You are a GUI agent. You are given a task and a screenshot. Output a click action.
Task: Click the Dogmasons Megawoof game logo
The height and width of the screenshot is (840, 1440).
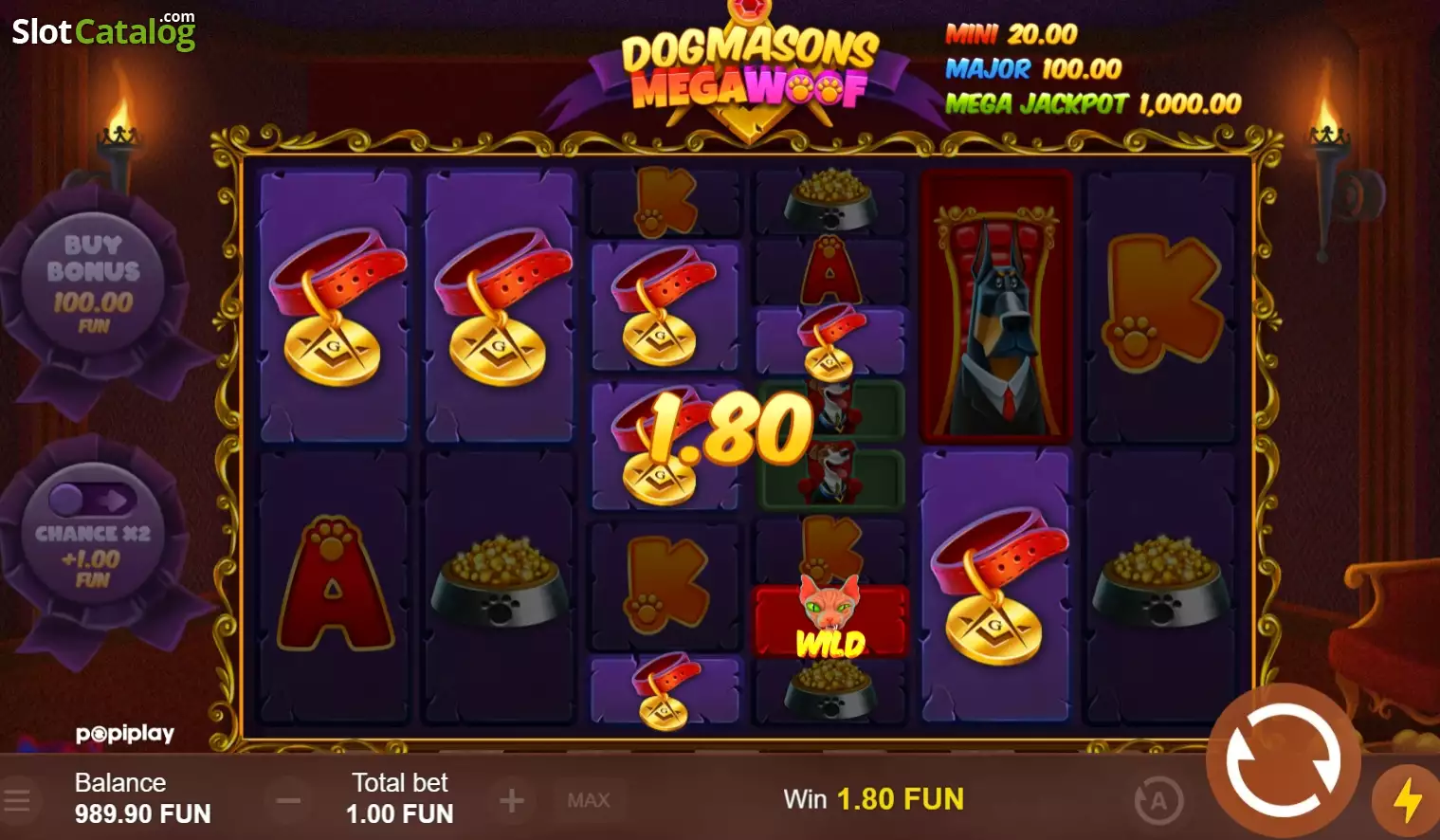coord(749,69)
